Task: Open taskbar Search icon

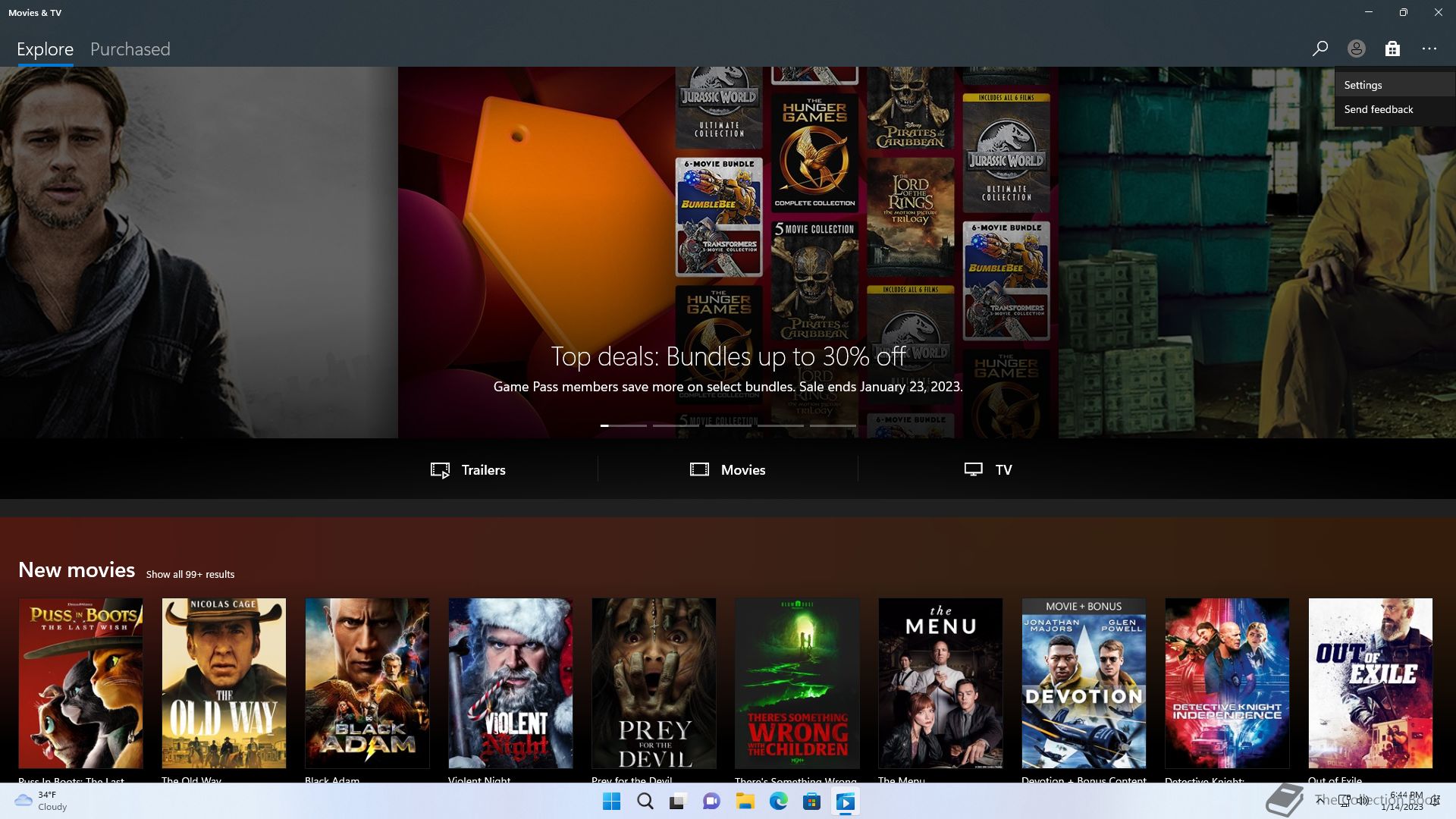Action: [645, 802]
